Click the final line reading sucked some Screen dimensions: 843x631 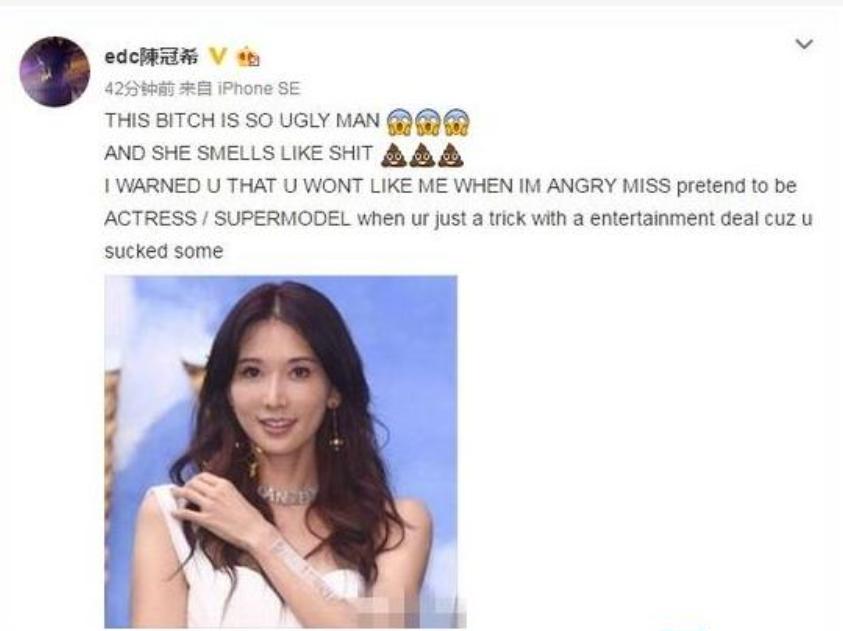pos(163,252)
